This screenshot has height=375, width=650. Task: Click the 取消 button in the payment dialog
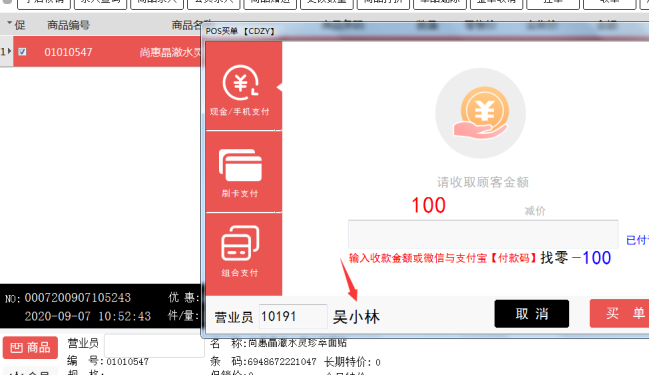pyautogui.click(x=531, y=314)
